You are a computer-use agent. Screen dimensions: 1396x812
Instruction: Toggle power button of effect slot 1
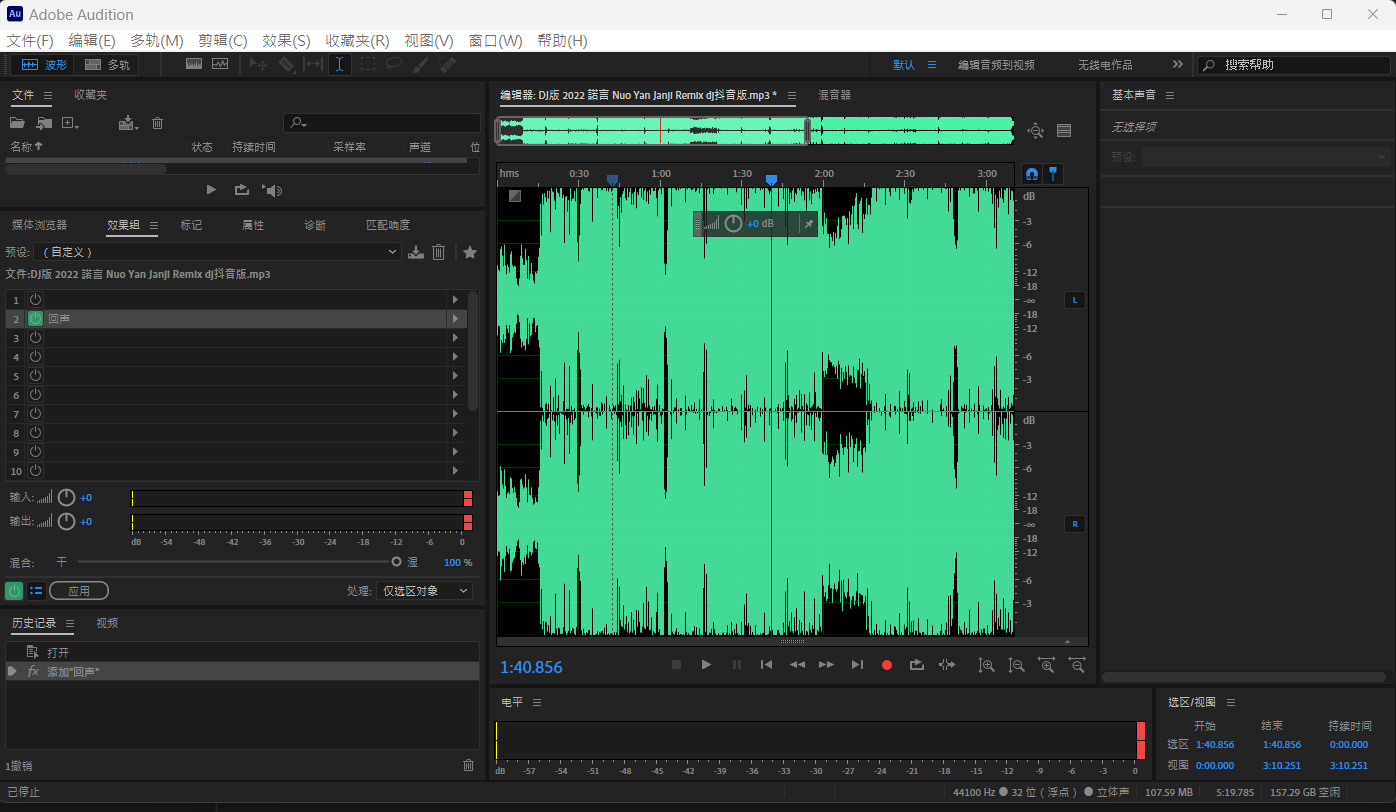pos(35,299)
